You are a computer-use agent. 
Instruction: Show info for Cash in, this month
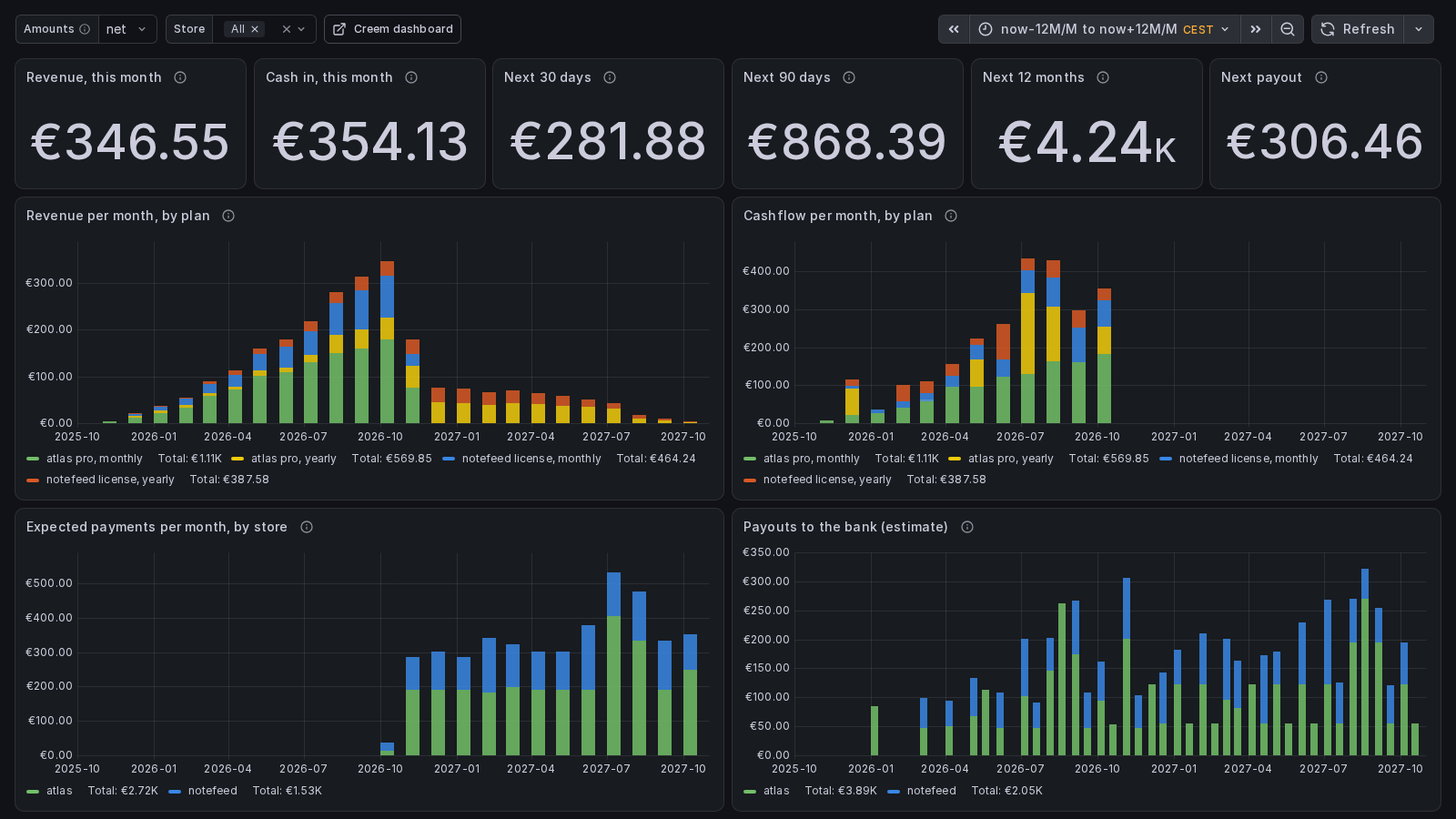click(411, 77)
